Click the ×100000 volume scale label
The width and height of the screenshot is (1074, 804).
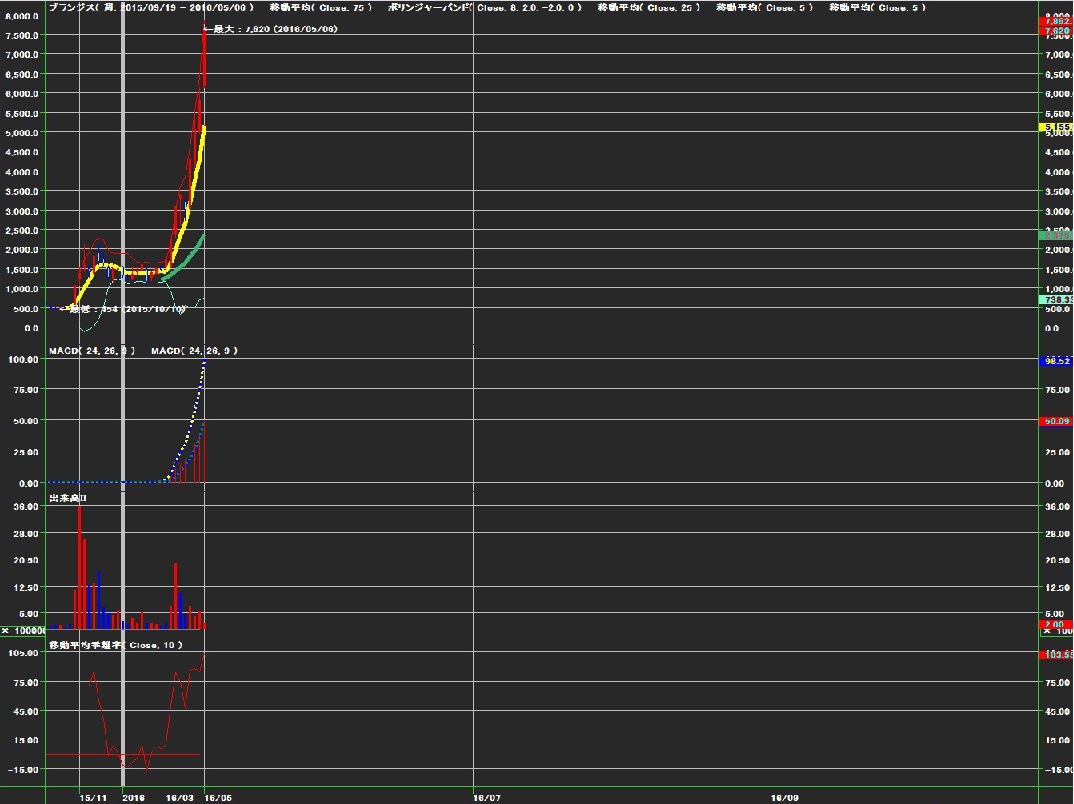pyautogui.click(x=22, y=631)
